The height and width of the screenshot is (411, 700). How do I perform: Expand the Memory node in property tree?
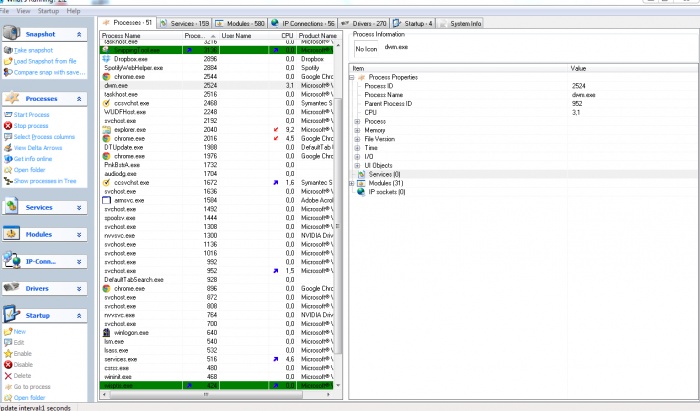[357, 130]
